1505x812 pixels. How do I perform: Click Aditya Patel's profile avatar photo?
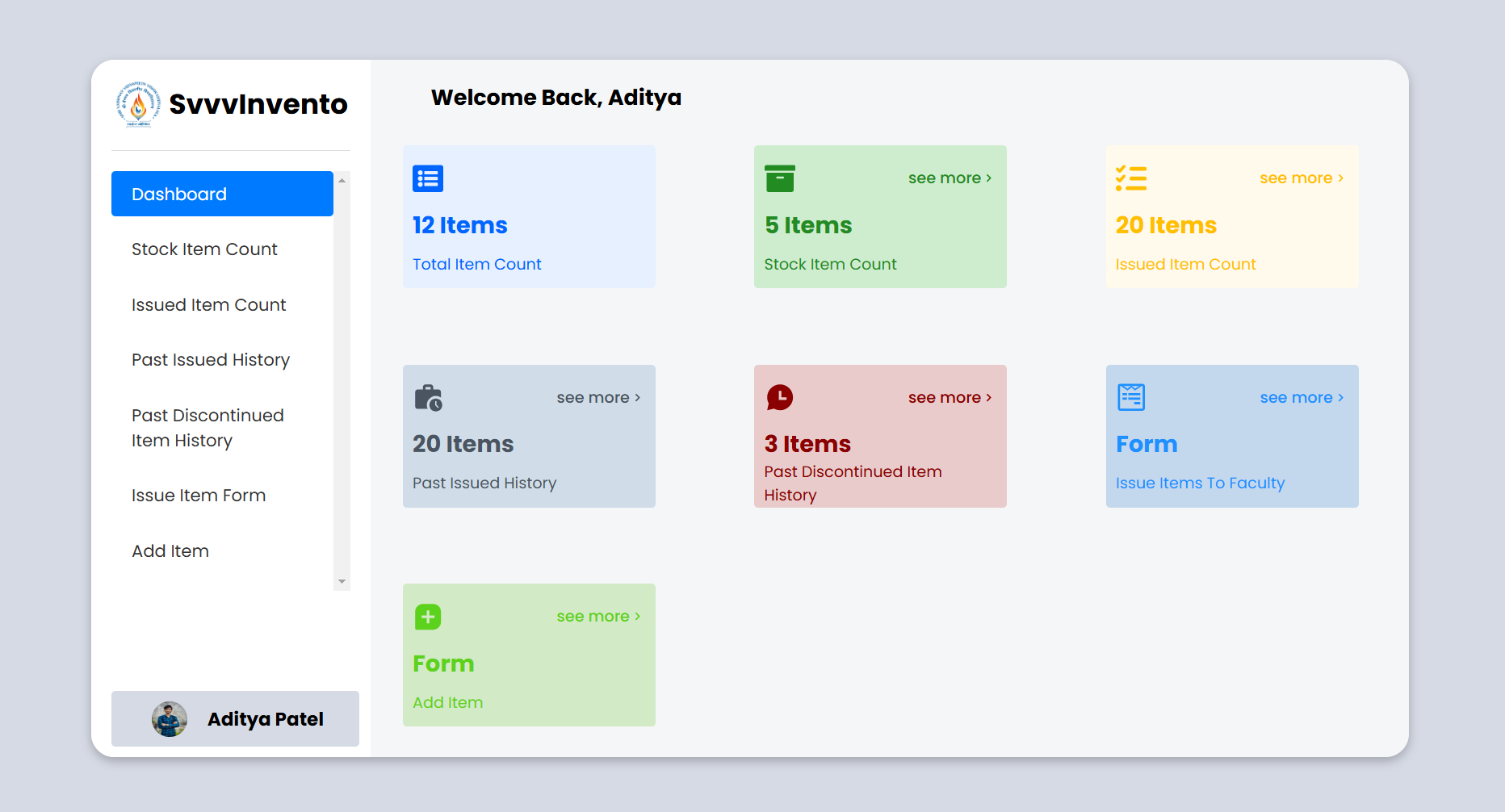click(170, 718)
